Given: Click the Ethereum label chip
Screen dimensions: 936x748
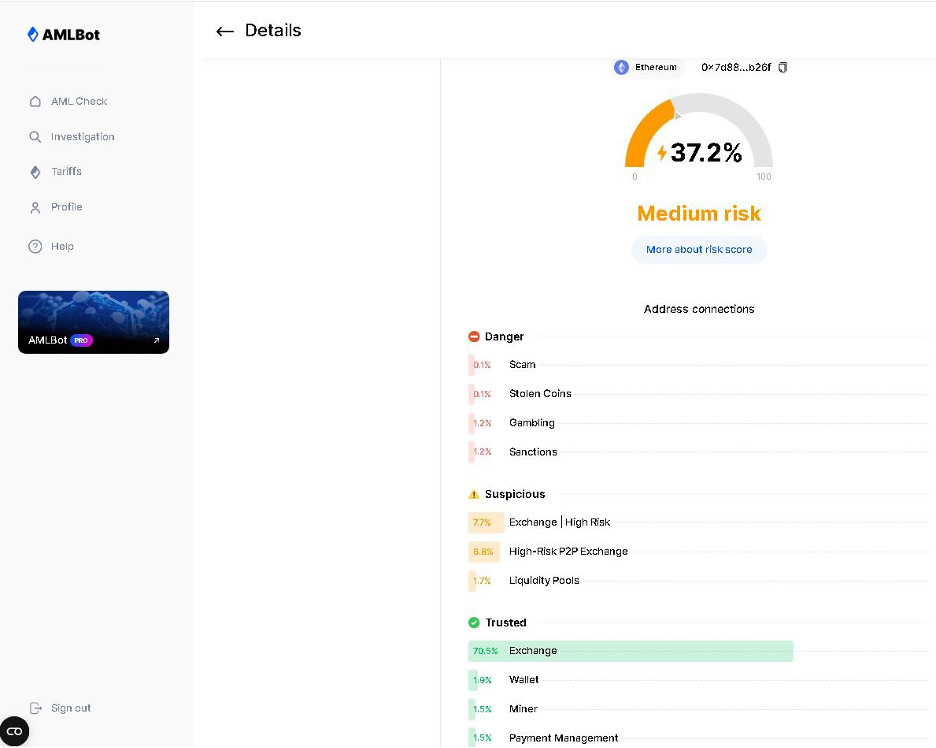Looking at the screenshot, I should click(648, 67).
